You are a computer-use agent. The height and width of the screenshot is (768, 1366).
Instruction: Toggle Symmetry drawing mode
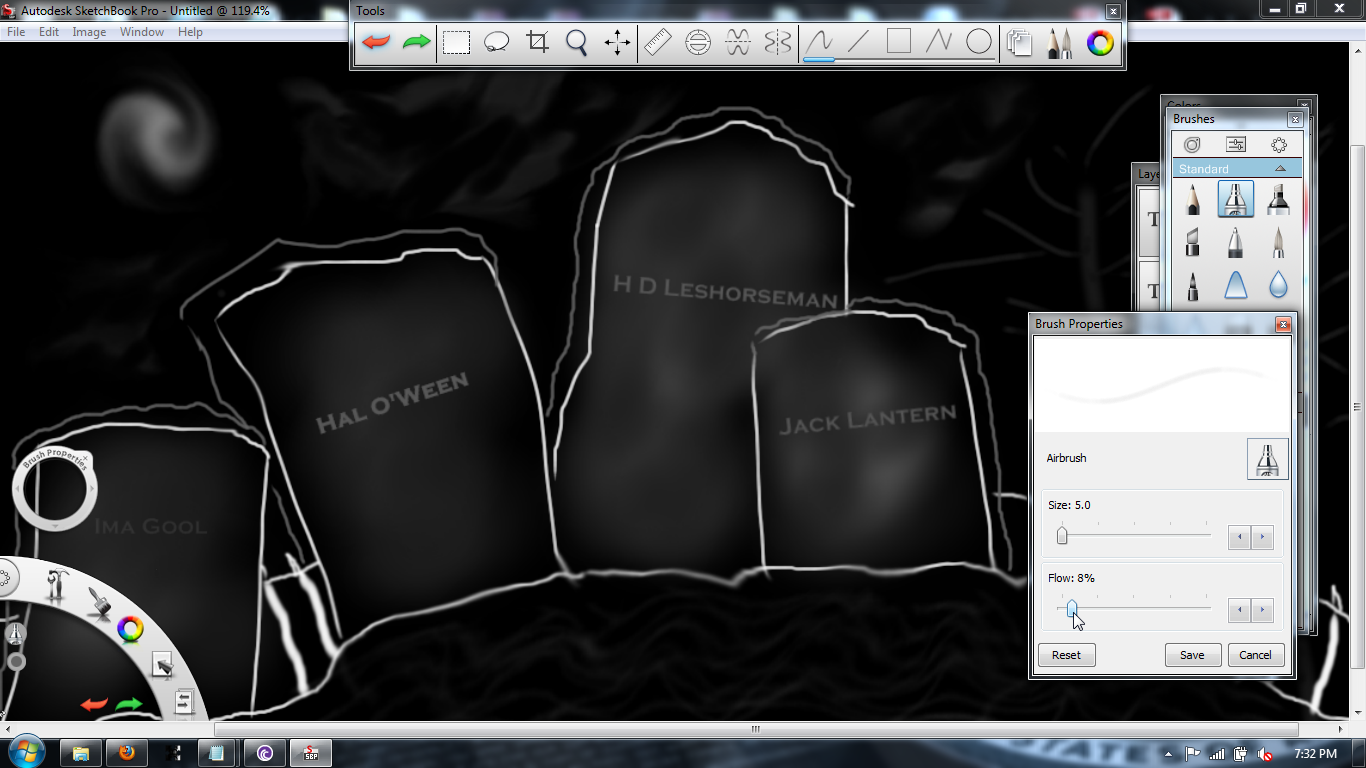point(778,42)
